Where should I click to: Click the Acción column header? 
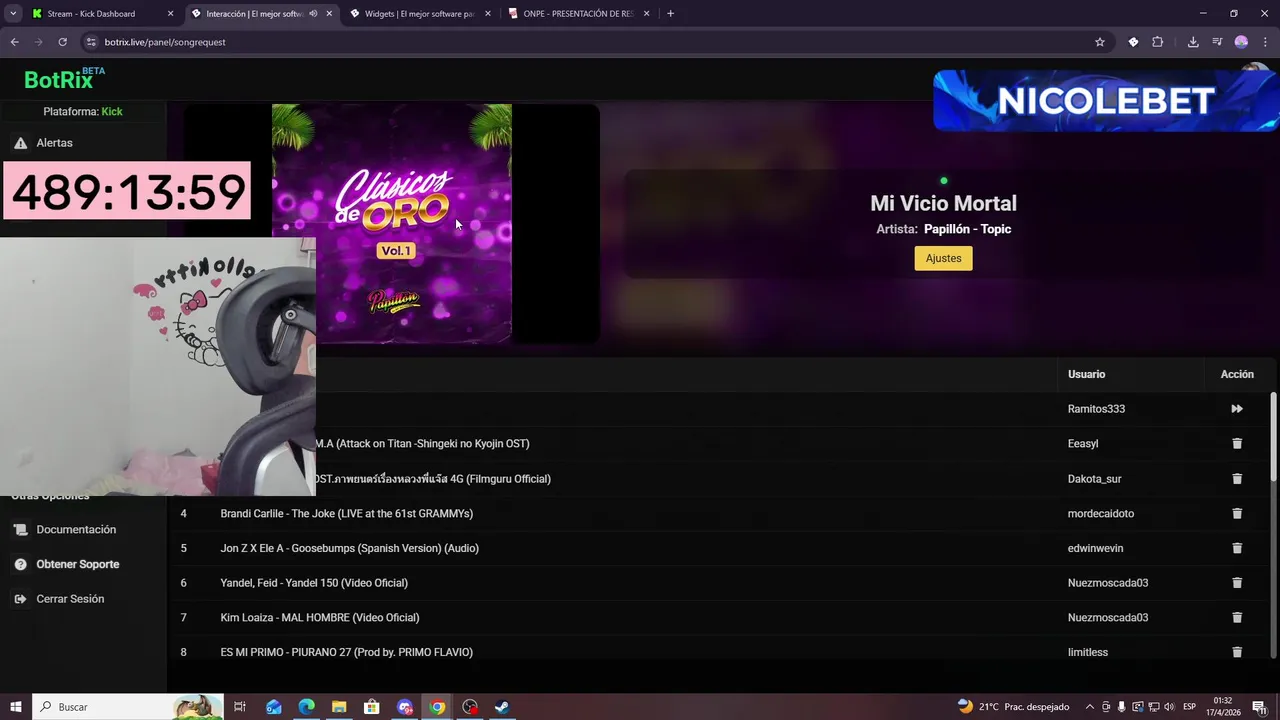(1237, 374)
